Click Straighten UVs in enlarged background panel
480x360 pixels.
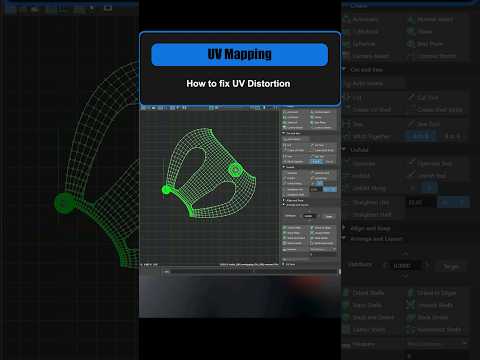click(371, 203)
